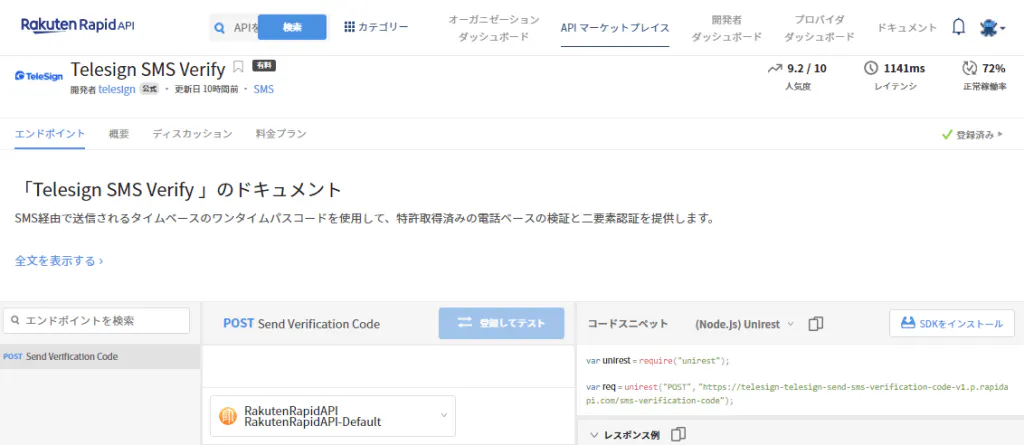1024x445 pixels.
Task: Click the コードスニペット label
Action: [x=628, y=323]
